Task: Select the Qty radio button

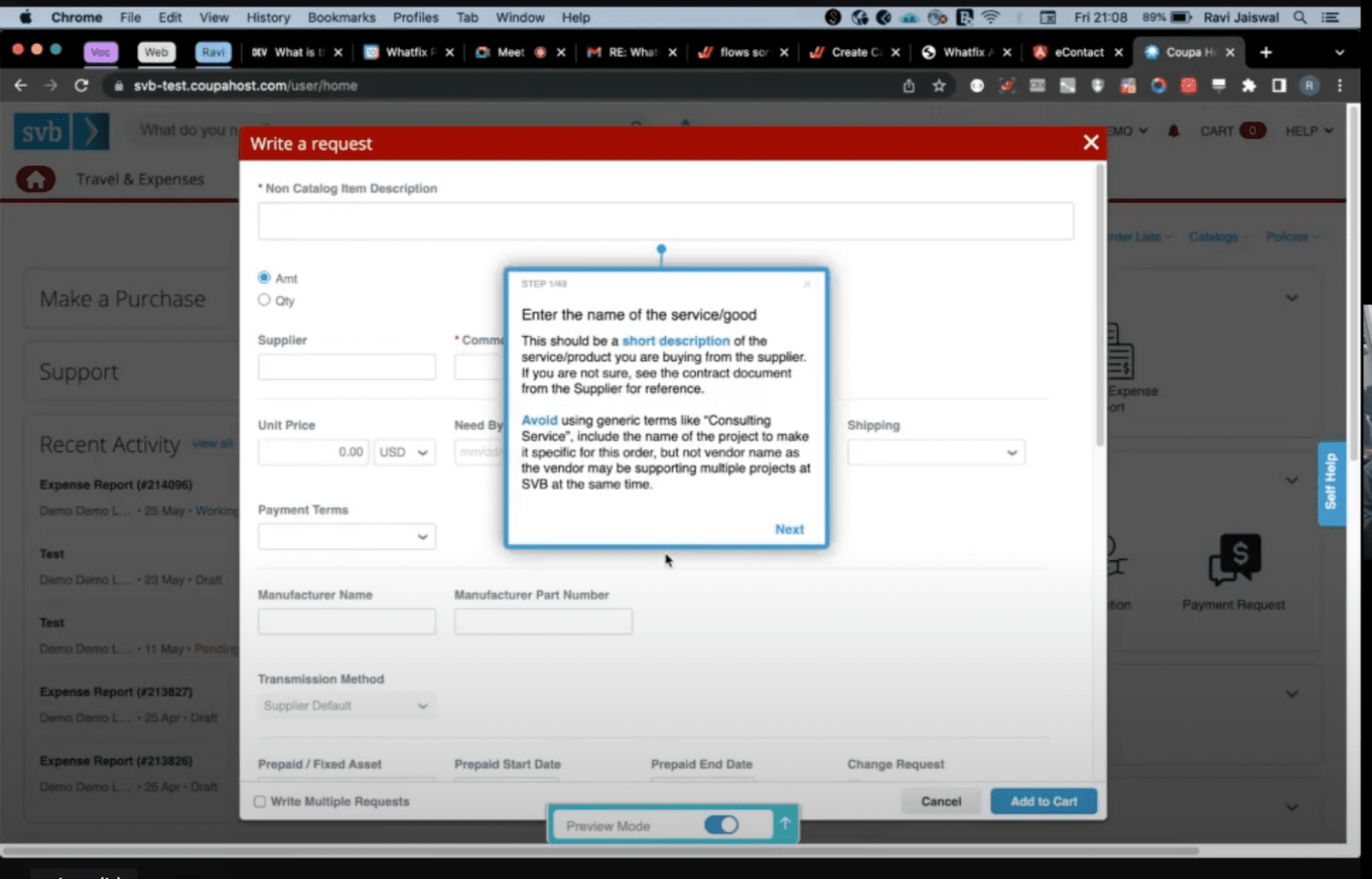Action: 264,300
